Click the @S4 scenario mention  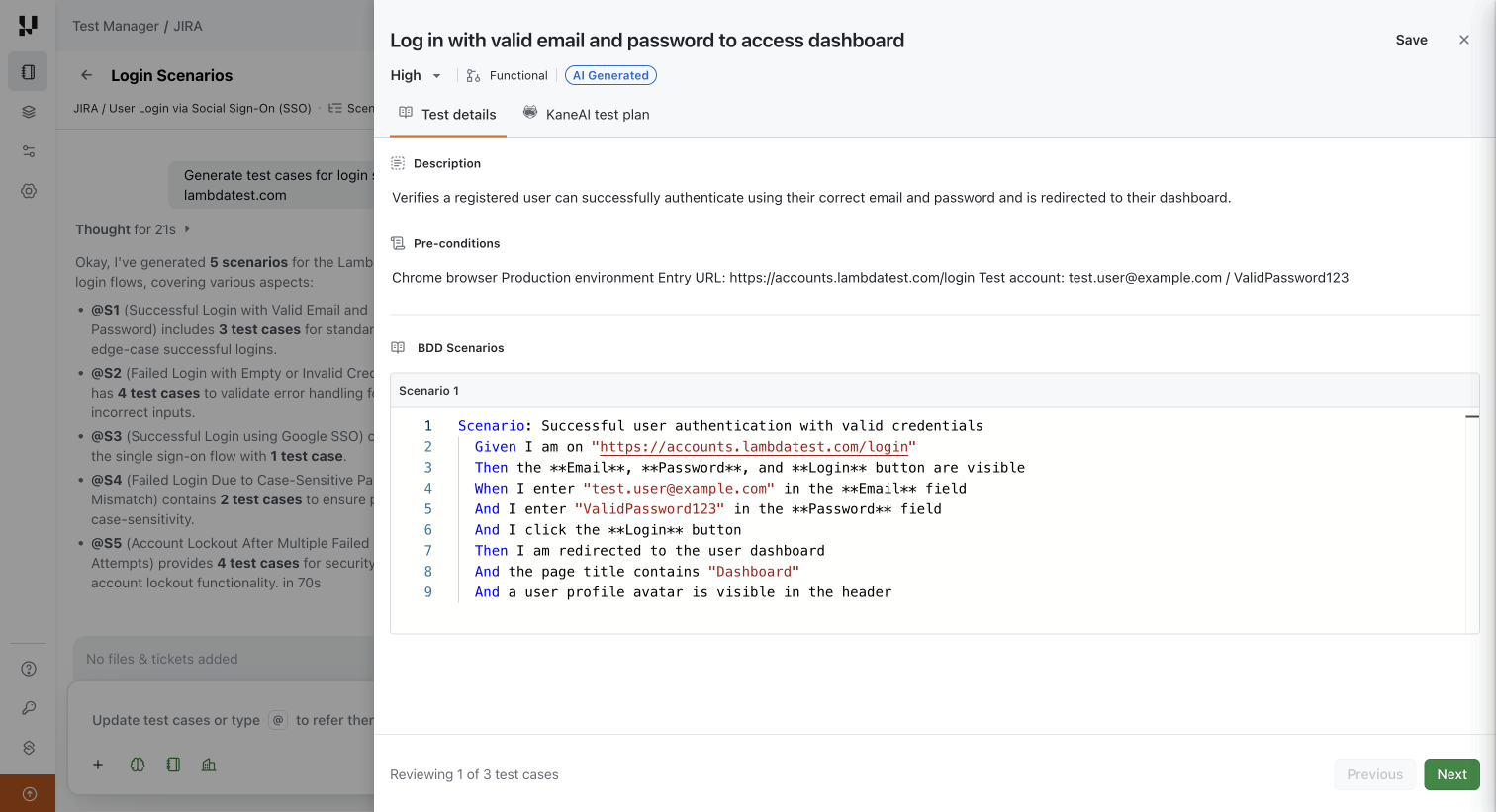[x=106, y=480]
